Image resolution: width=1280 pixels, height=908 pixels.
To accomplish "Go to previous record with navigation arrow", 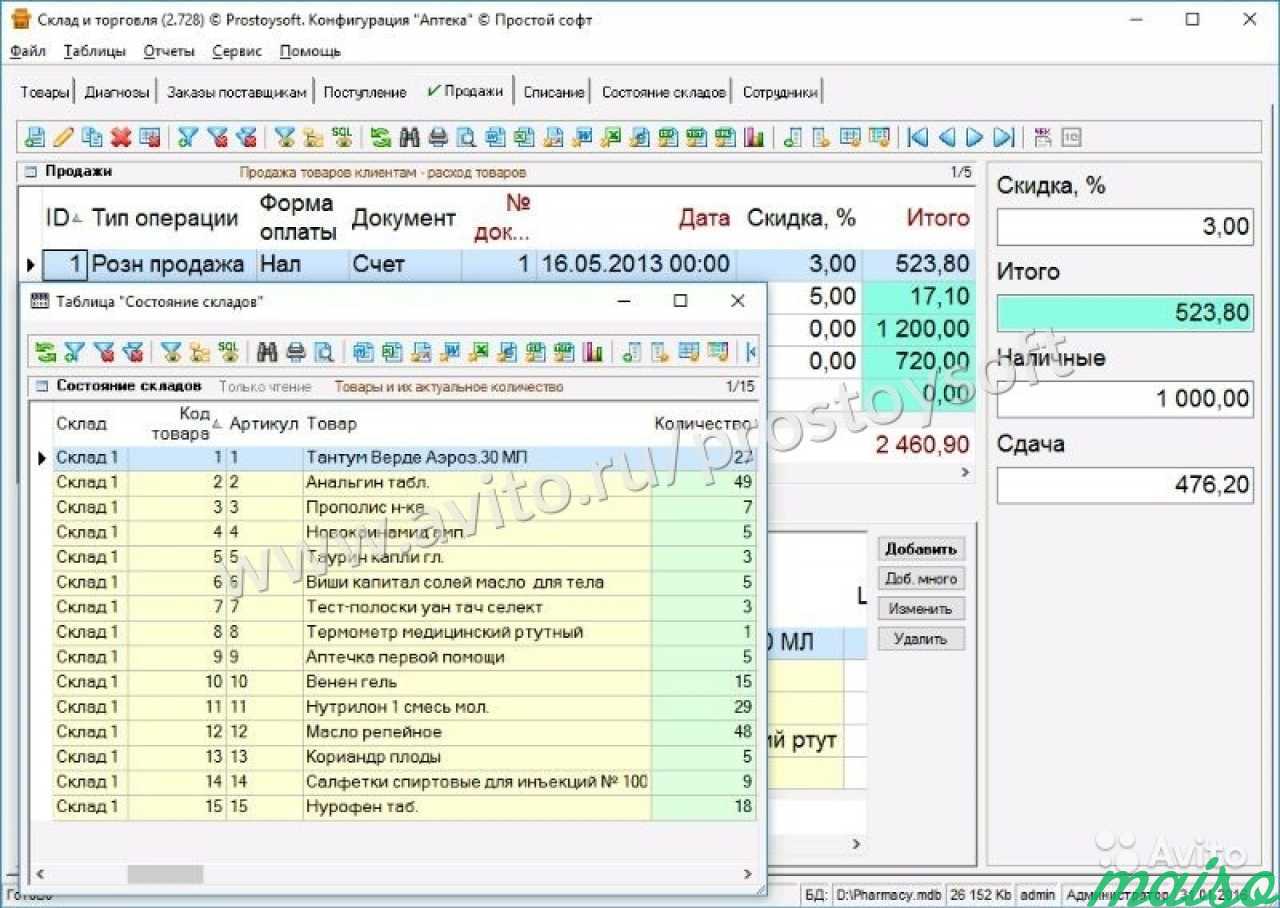I will pos(946,137).
